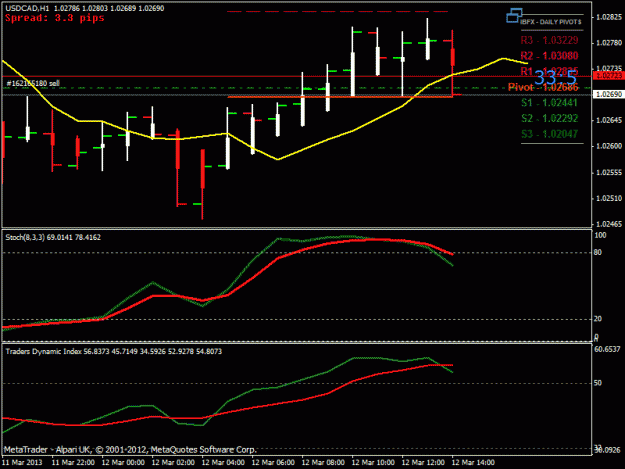Click the blue 33.5 countdown text
The width and height of the screenshot is (625, 469).
(555, 77)
